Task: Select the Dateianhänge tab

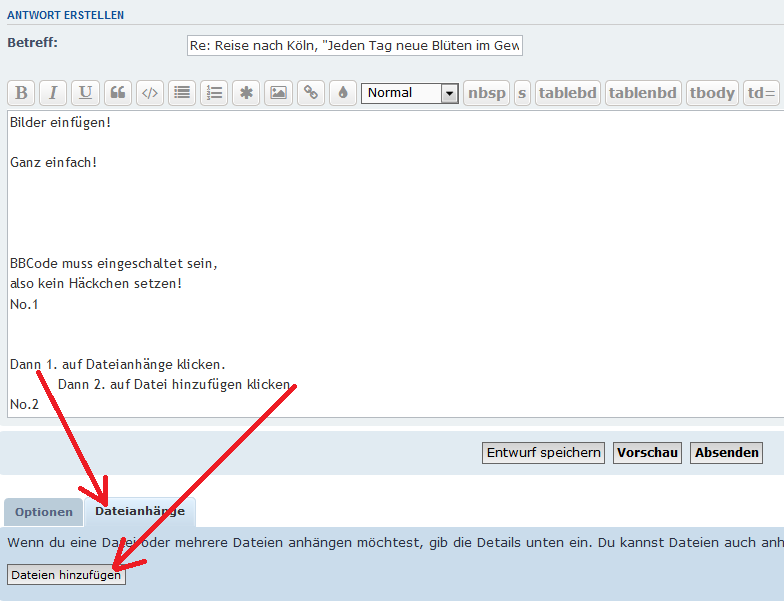Action: pyautogui.click(x=140, y=511)
